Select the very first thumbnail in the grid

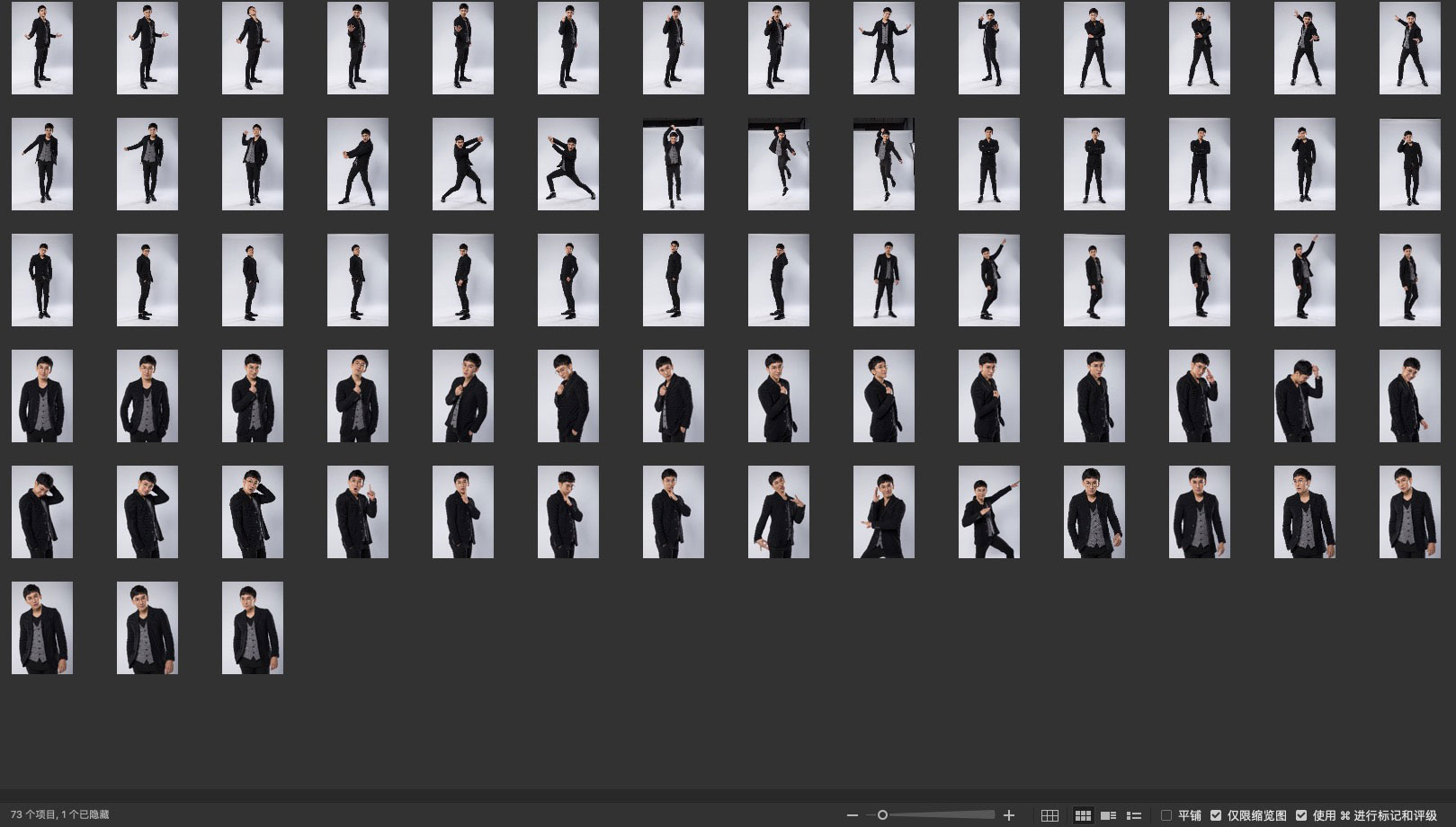point(42,49)
